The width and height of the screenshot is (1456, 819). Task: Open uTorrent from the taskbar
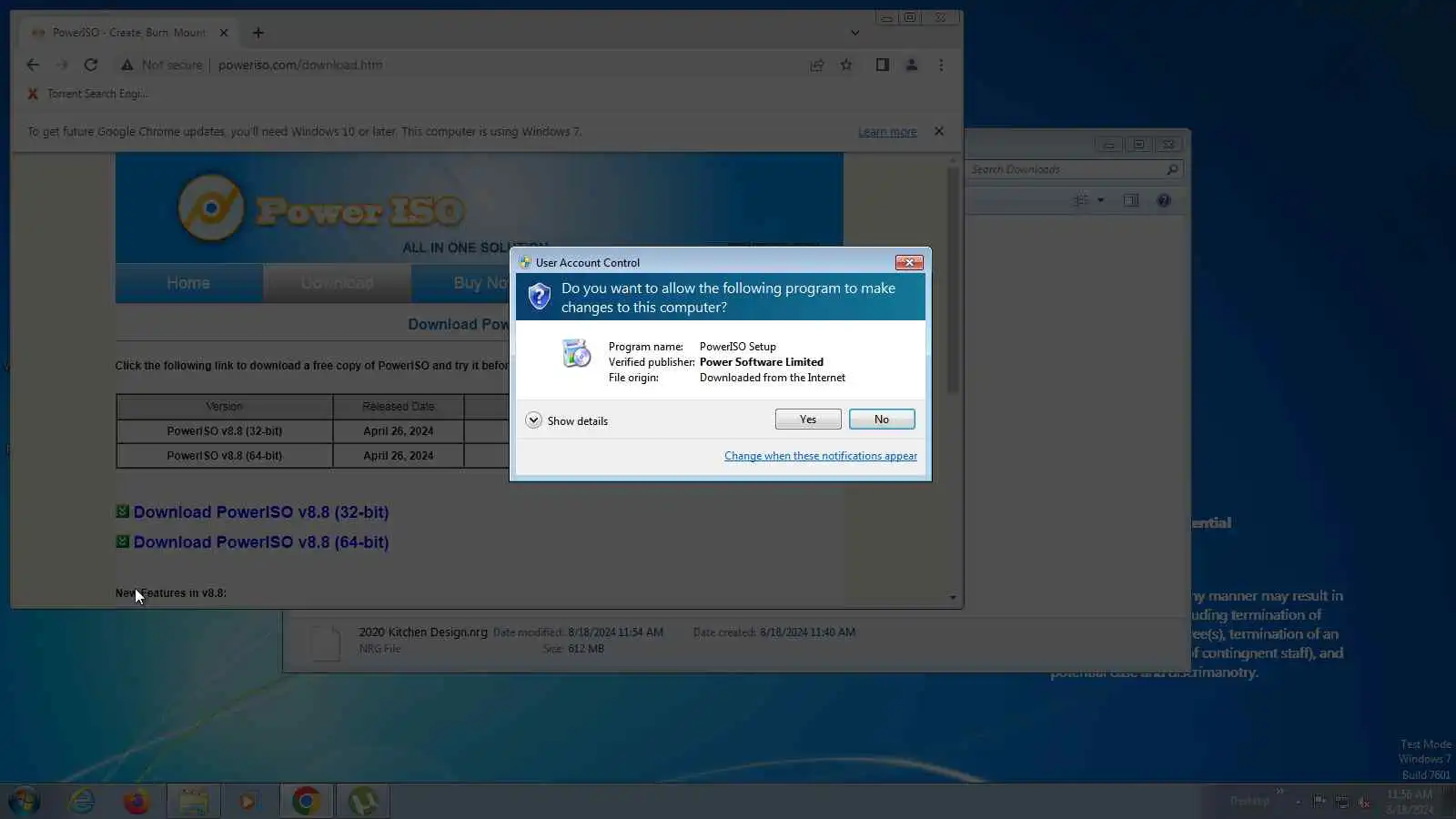(363, 802)
